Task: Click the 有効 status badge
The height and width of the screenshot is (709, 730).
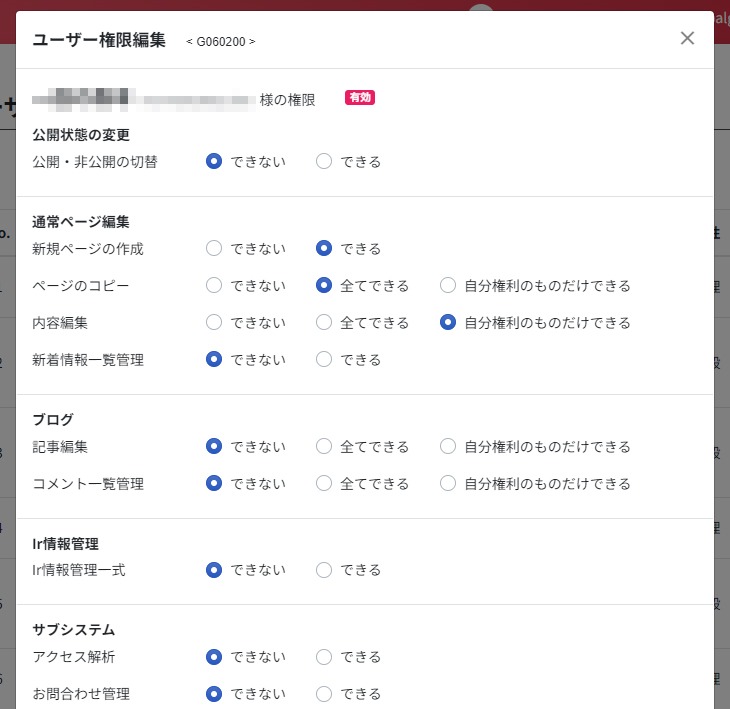Action: 360,98
